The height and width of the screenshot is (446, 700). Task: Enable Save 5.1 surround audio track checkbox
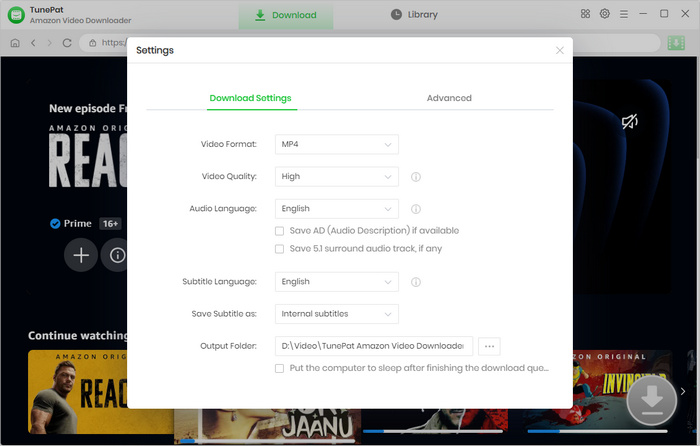pos(280,249)
